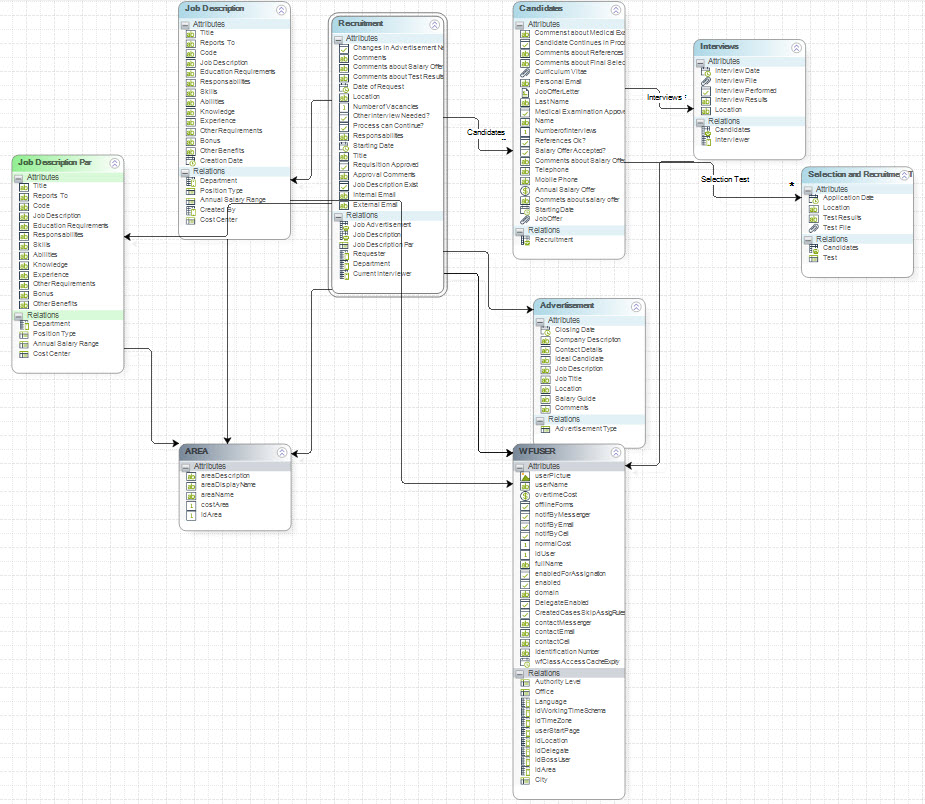Click the Number of Vacancies integer icon
The height and width of the screenshot is (804, 925).
click(x=343, y=106)
